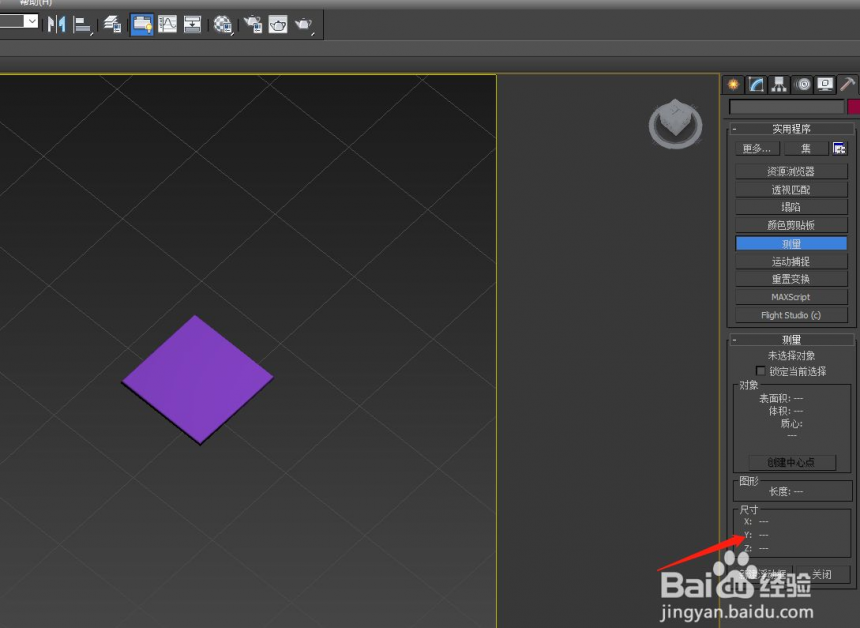Click the configure button sets icon
Image resolution: width=860 pixels, height=628 pixels.
pyautogui.click(x=839, y=149)
